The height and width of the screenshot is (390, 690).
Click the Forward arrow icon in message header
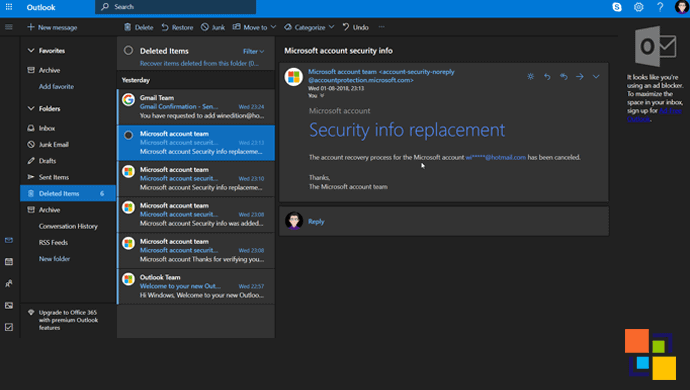580,77
